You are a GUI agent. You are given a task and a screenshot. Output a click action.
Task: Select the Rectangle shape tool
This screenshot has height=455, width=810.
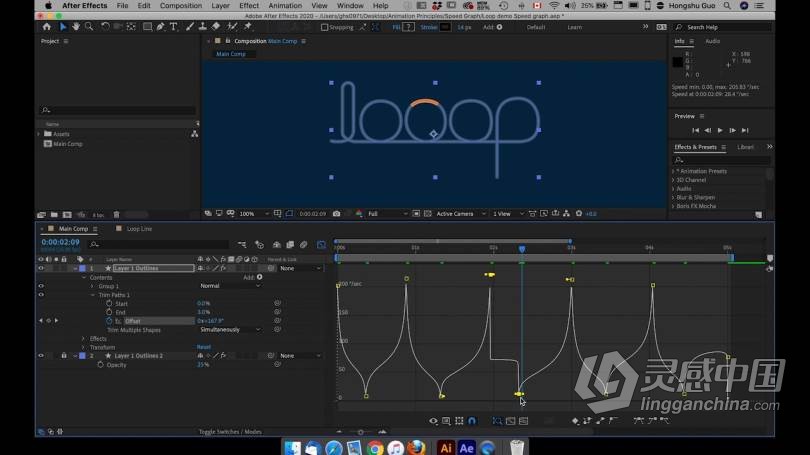coord(147,27)
